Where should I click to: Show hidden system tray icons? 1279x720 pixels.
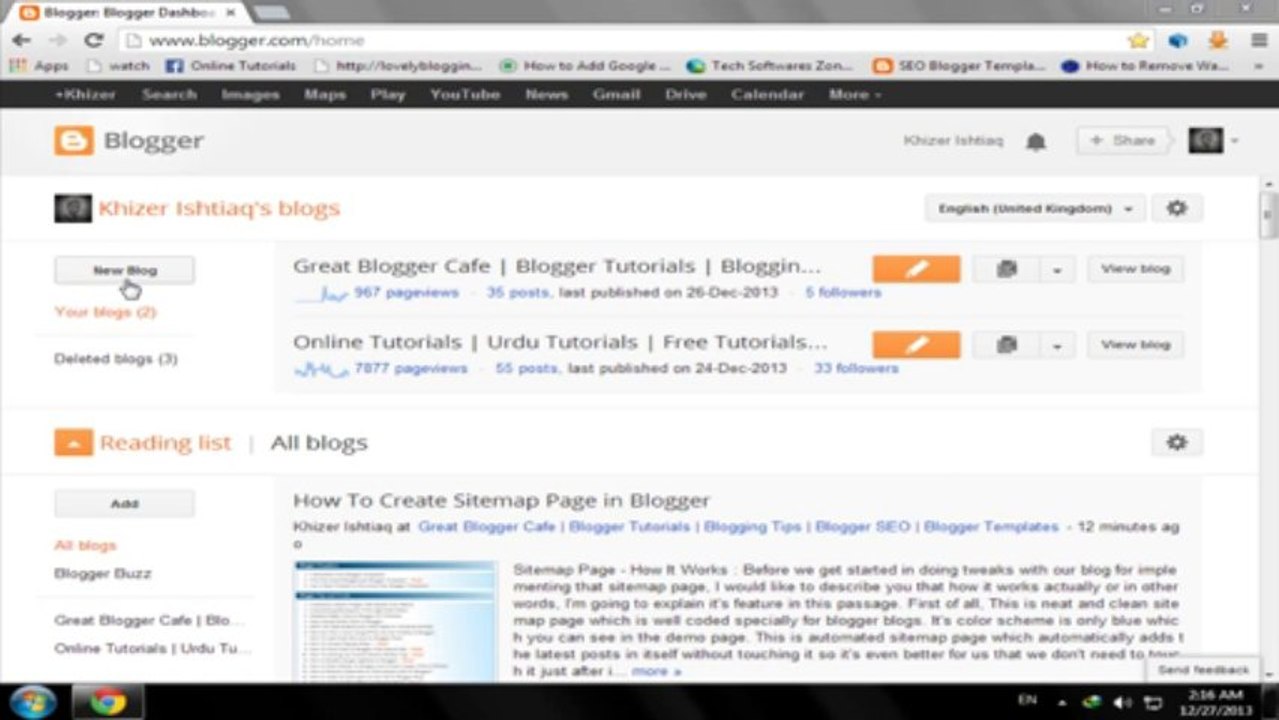(x=1061, y=702)
